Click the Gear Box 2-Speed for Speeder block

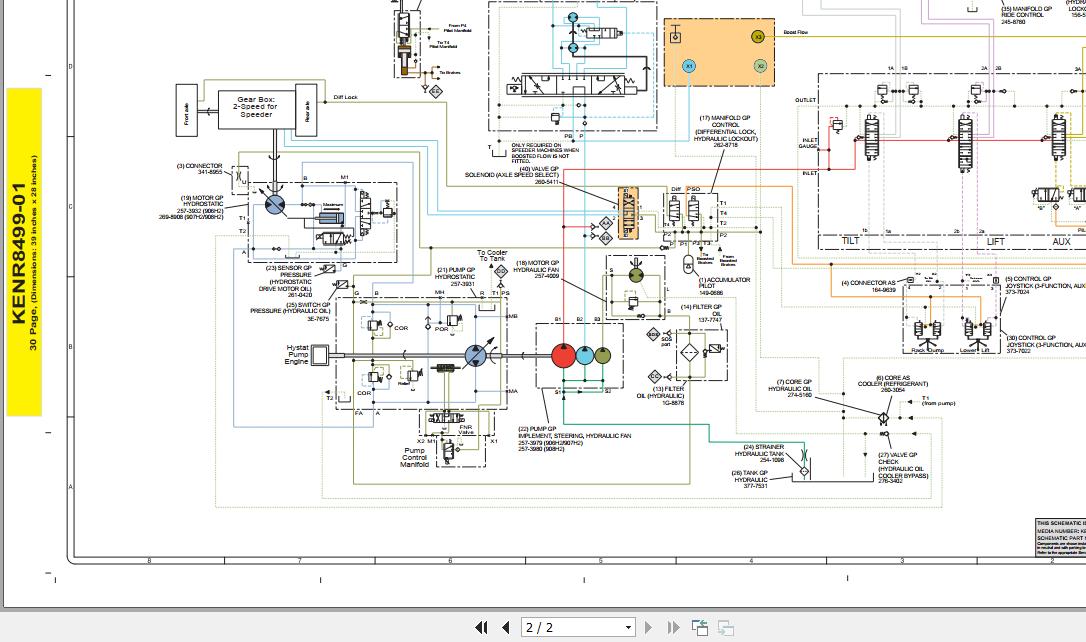point(256,109)
